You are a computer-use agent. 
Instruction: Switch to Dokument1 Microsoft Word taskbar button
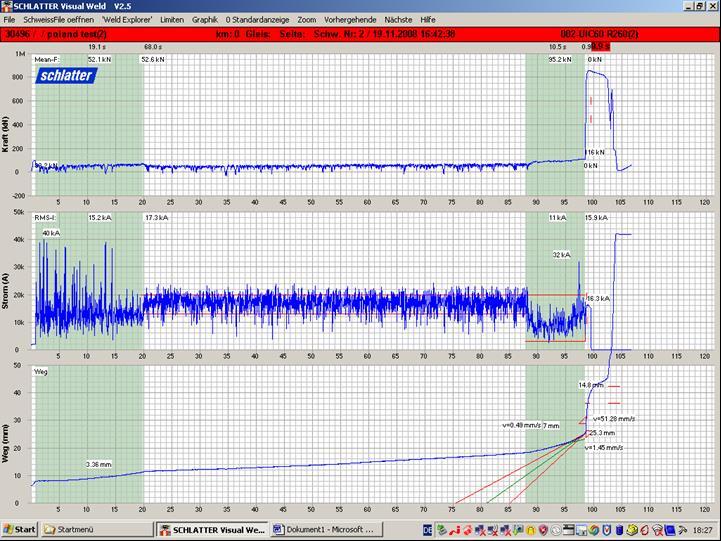tap(326, 530)
